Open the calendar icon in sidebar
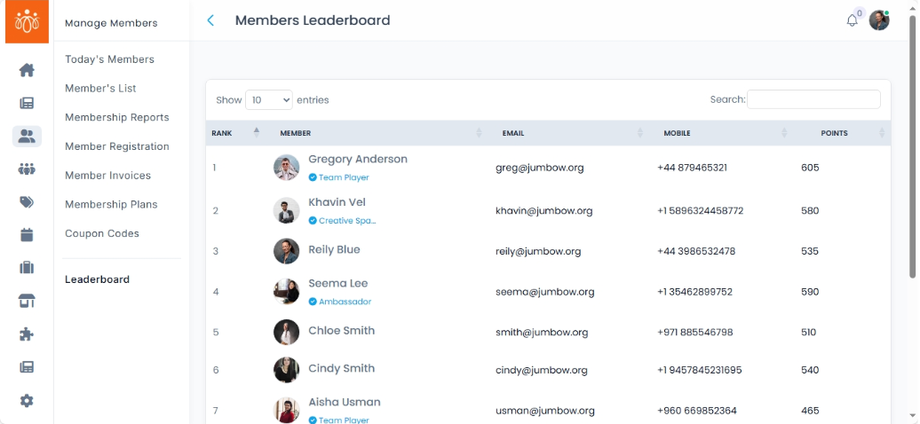The width and height of the screenshot is (920, 424). pyautogui.click(x=27, y=235)
